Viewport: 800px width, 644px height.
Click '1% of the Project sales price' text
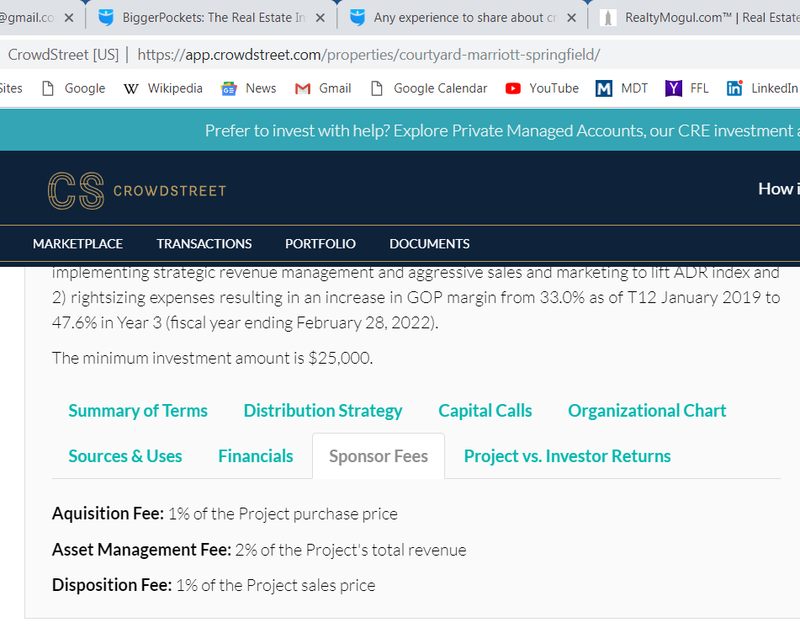click(x=276, y=585)
